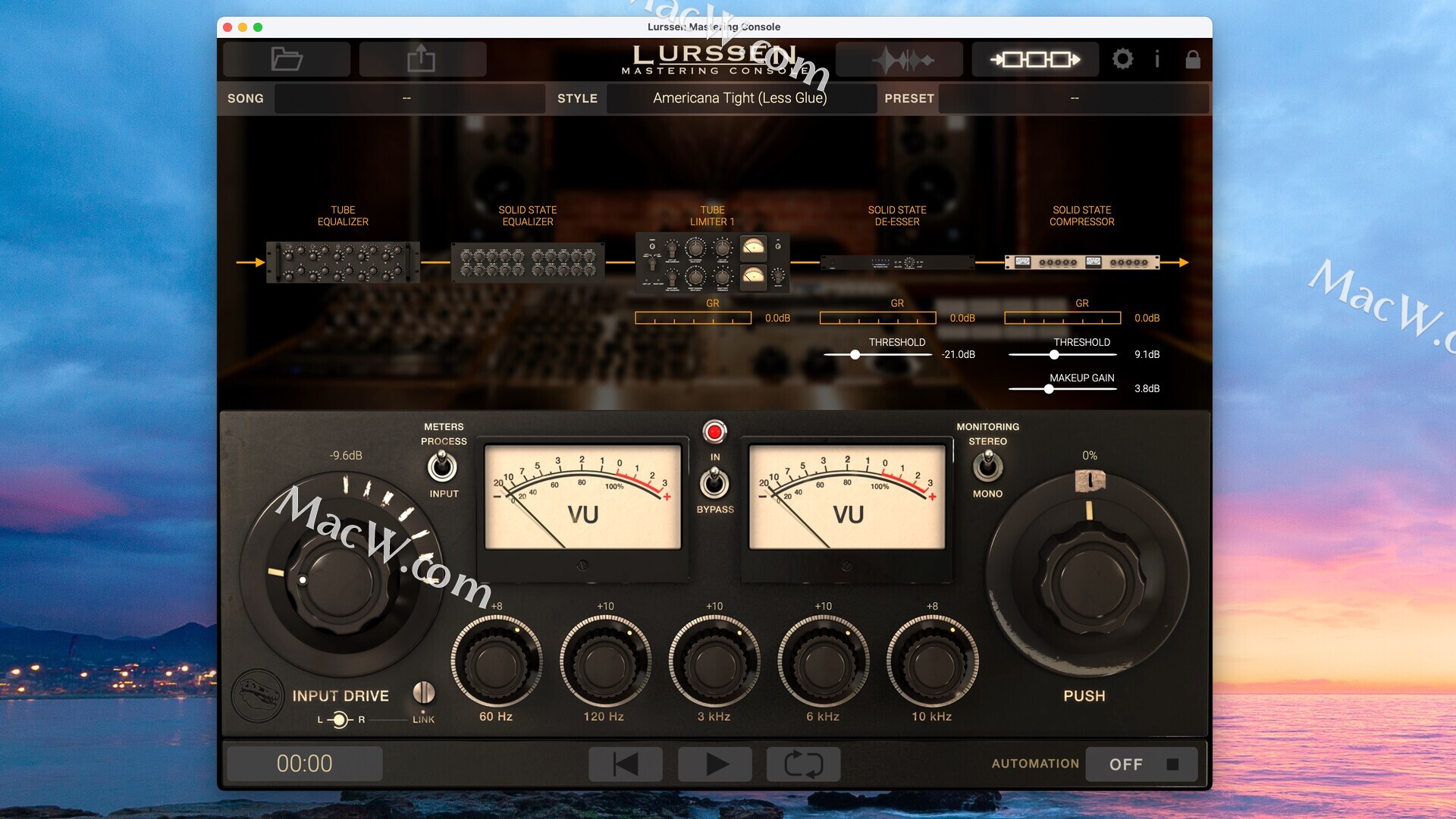This screenshot has height=819, width=1456.
Task: Select the Tube Equalizer unit
Action: point(343,262)
